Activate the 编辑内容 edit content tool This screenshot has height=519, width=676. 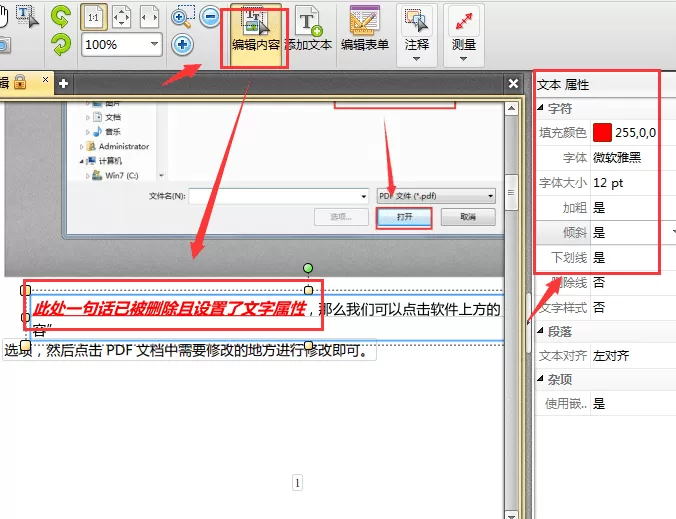(x=256, y=35)
